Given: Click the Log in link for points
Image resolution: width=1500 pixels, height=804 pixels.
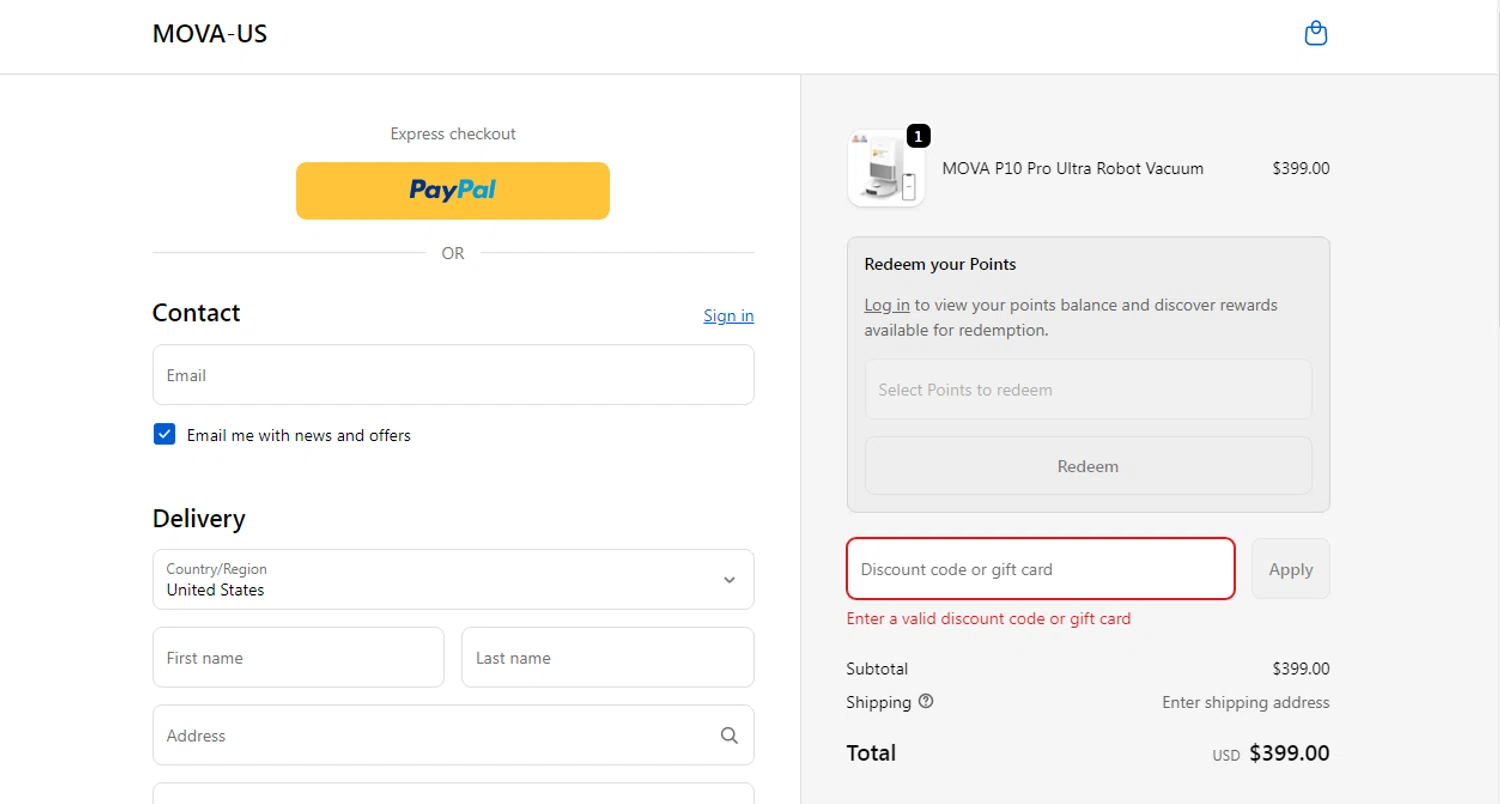Looking at the screenshot, I should click(x=887, y=305).
